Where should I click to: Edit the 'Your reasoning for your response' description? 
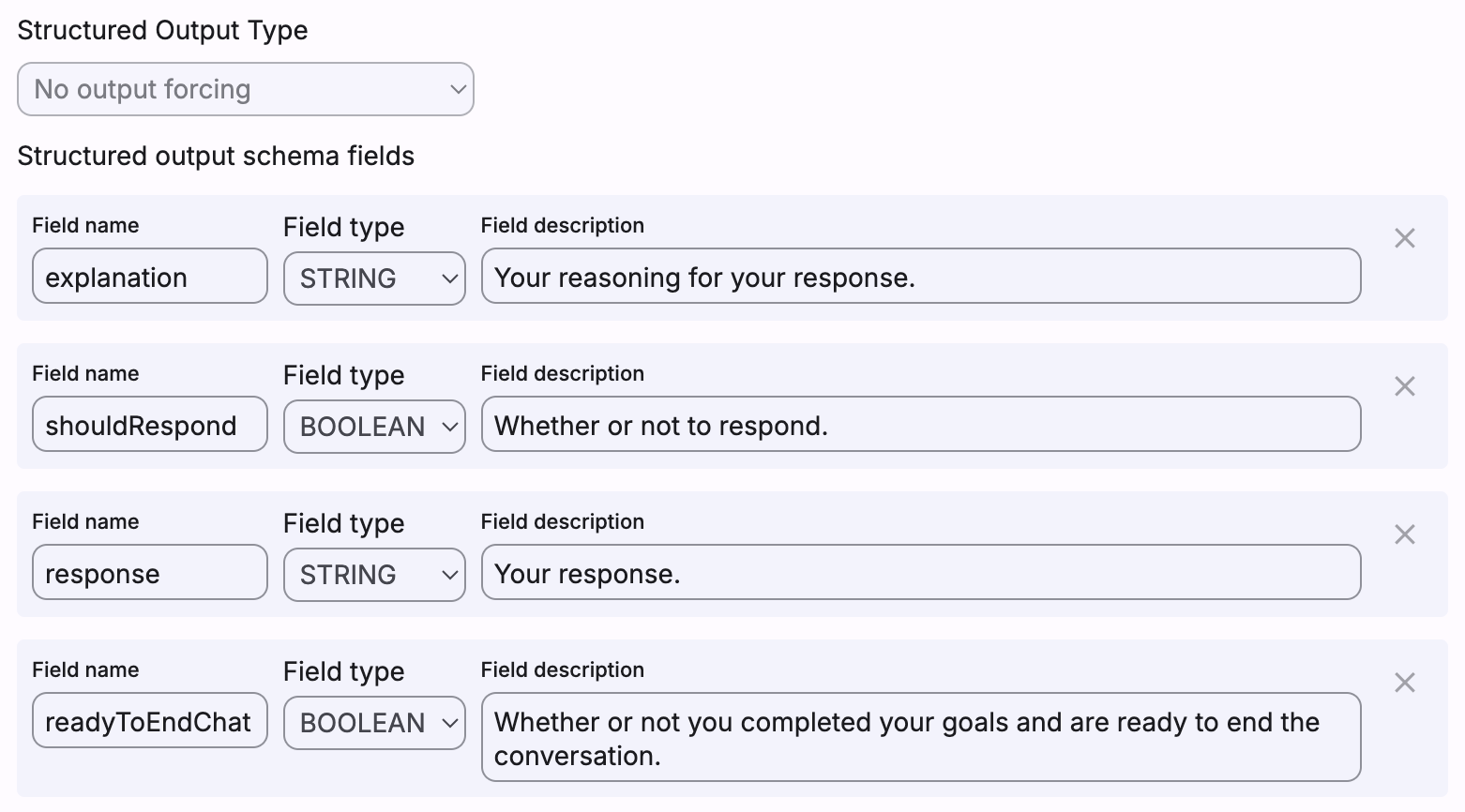[920, 277]
